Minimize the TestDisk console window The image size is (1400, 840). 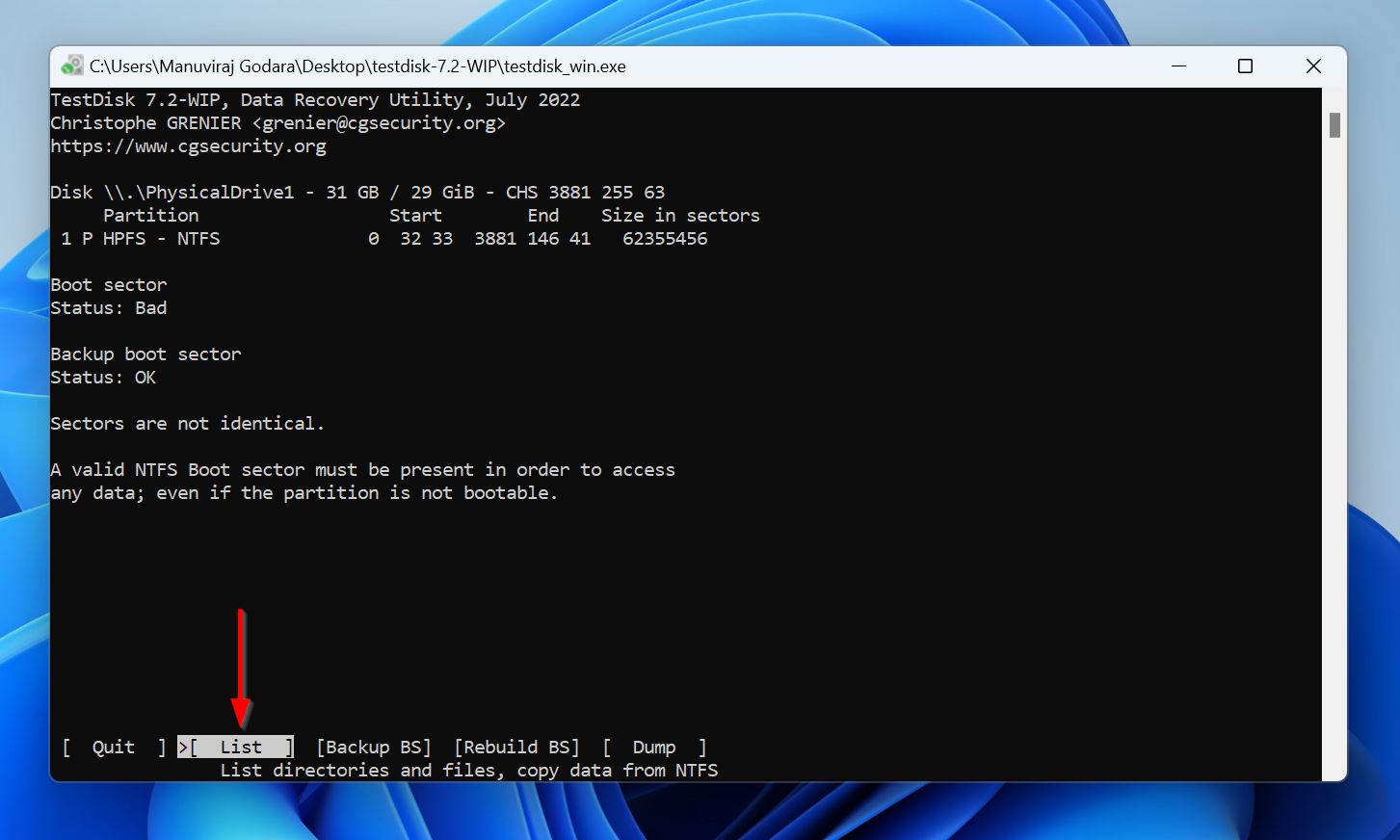point(1179,66)
